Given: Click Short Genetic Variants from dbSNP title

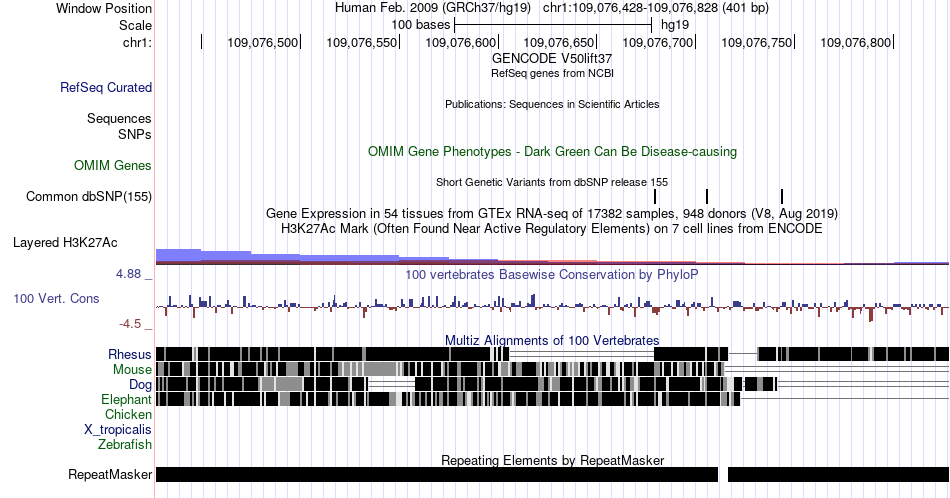Looking at the screenshot, I should tap(552, 182).
